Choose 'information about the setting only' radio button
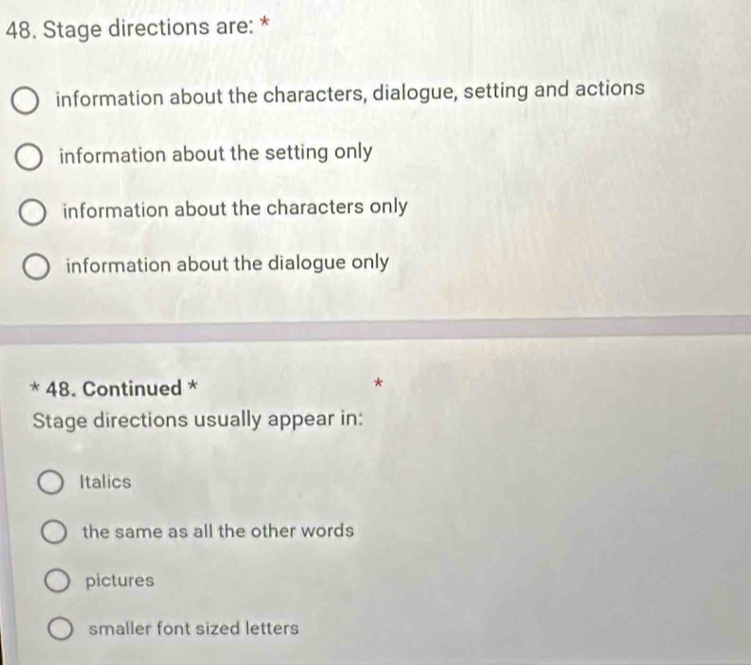The width and height of the screenshot is (751, 665). pyautogui.click(x=30, y=157)
